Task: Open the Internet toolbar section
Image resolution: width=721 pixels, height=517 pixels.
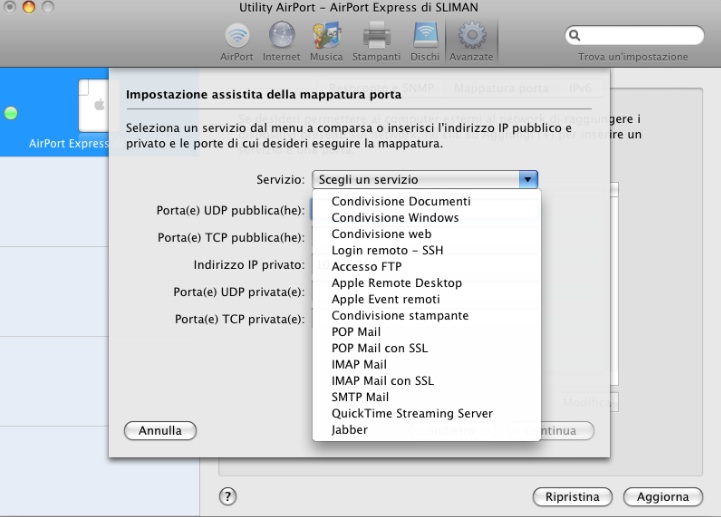Action: click(281, 42)
